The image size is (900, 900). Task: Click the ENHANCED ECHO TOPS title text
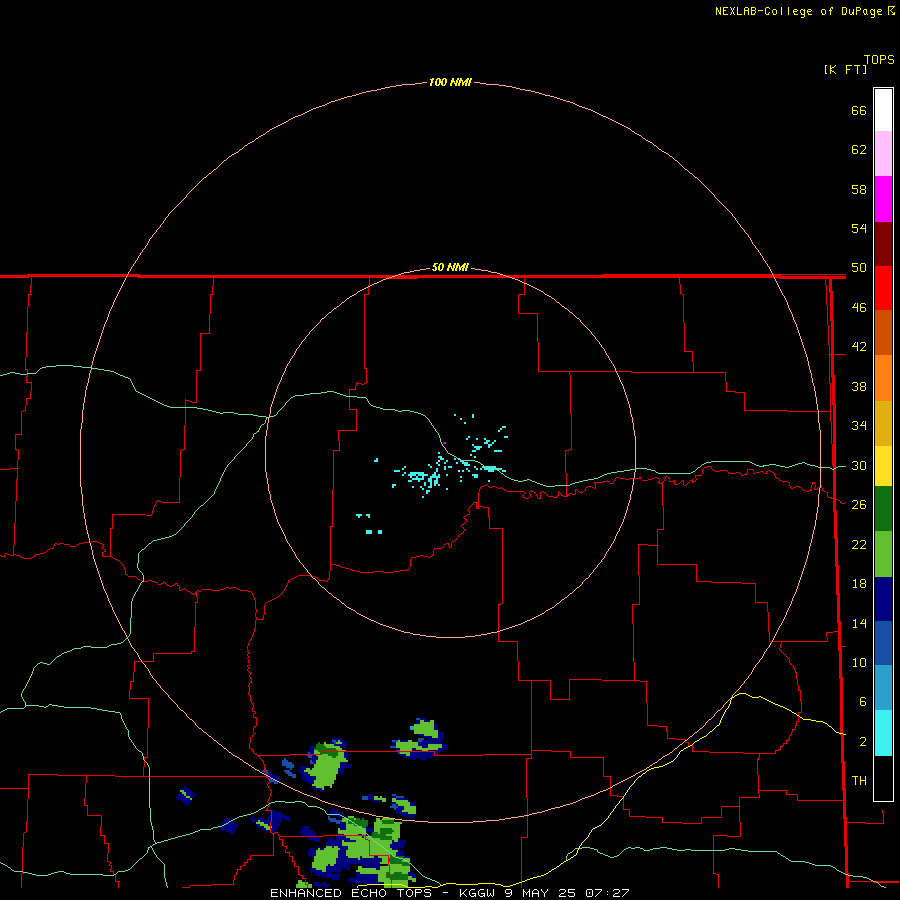351,893
